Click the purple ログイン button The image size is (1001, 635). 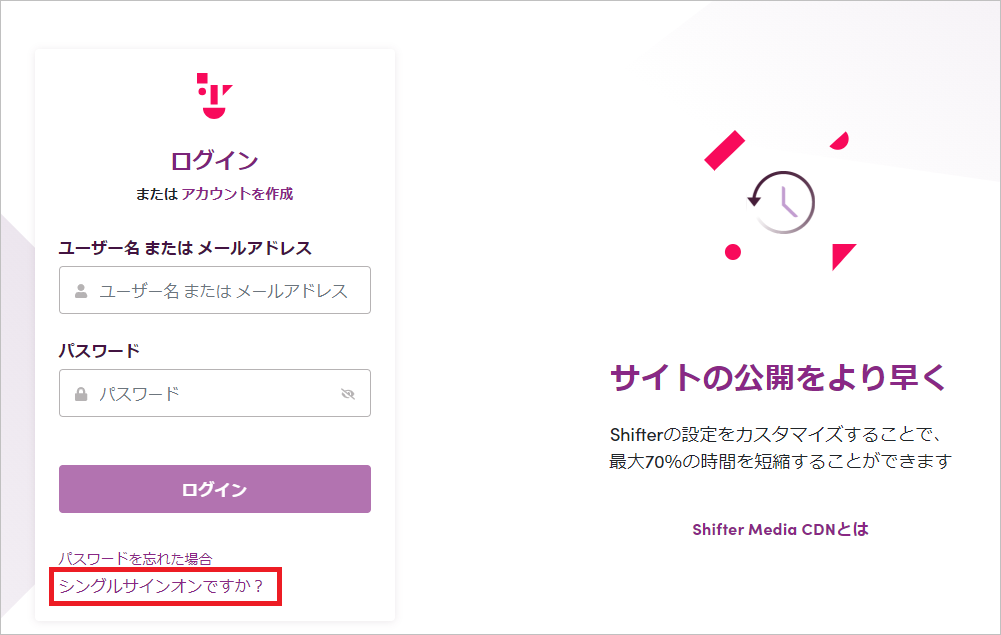coord(214,489)
